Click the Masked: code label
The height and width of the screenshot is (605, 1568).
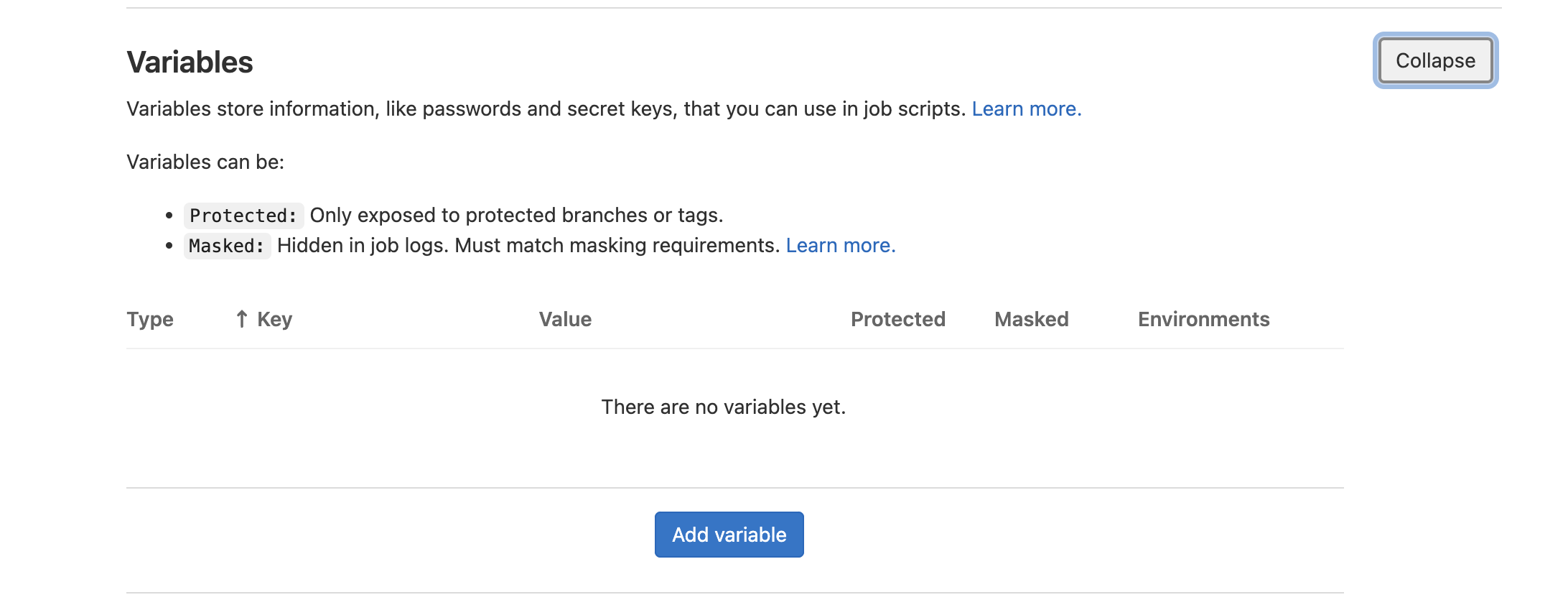click(227, 246)
